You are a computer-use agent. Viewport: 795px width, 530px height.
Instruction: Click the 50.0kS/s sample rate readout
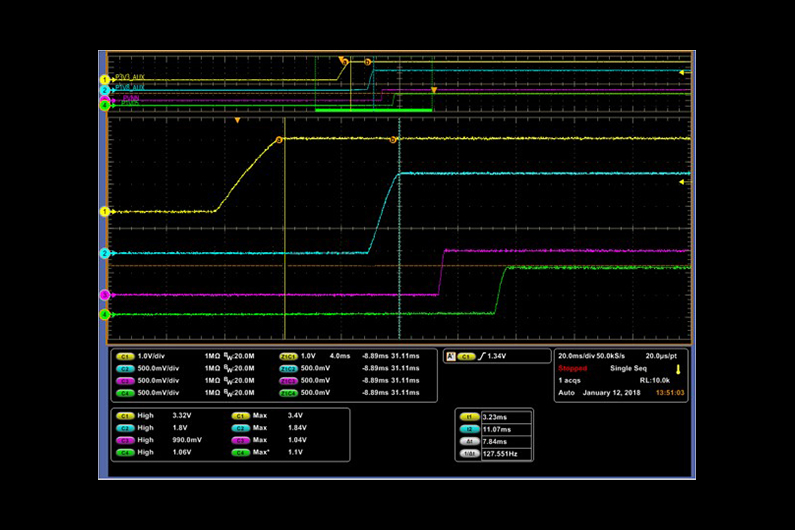coord(610,356)
